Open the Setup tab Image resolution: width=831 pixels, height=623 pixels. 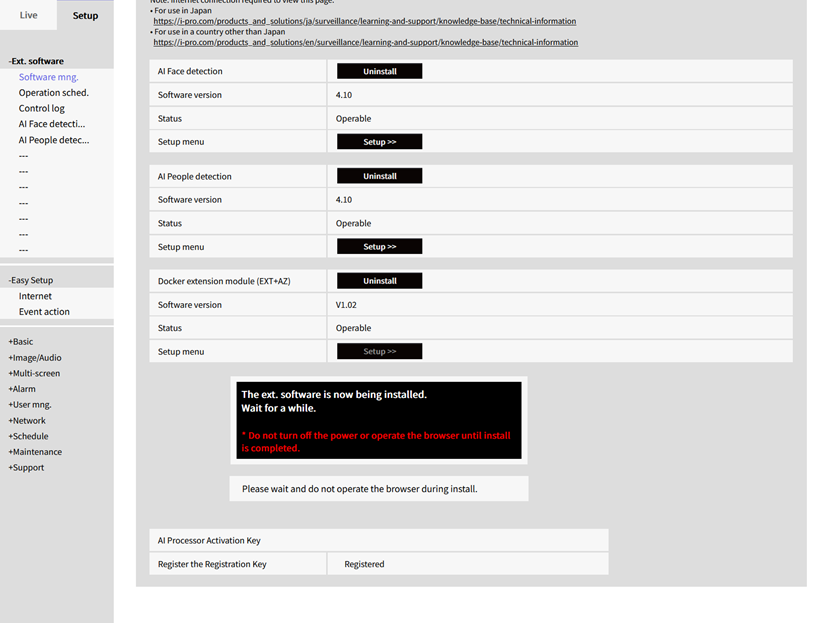tap(85, 15)
